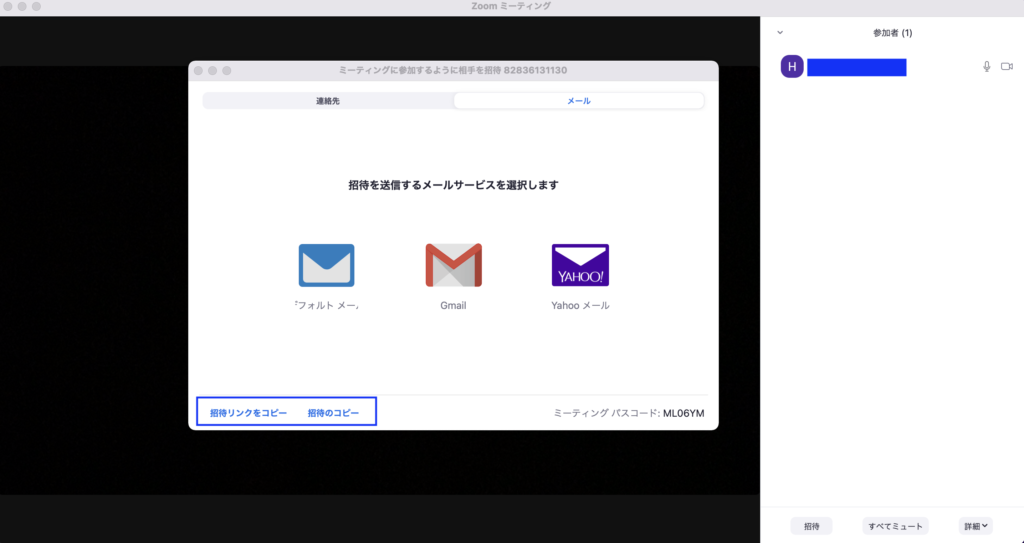
Task: Copy the invite link via 招待リンクをコピー
Action: click(x=248, y=413)
